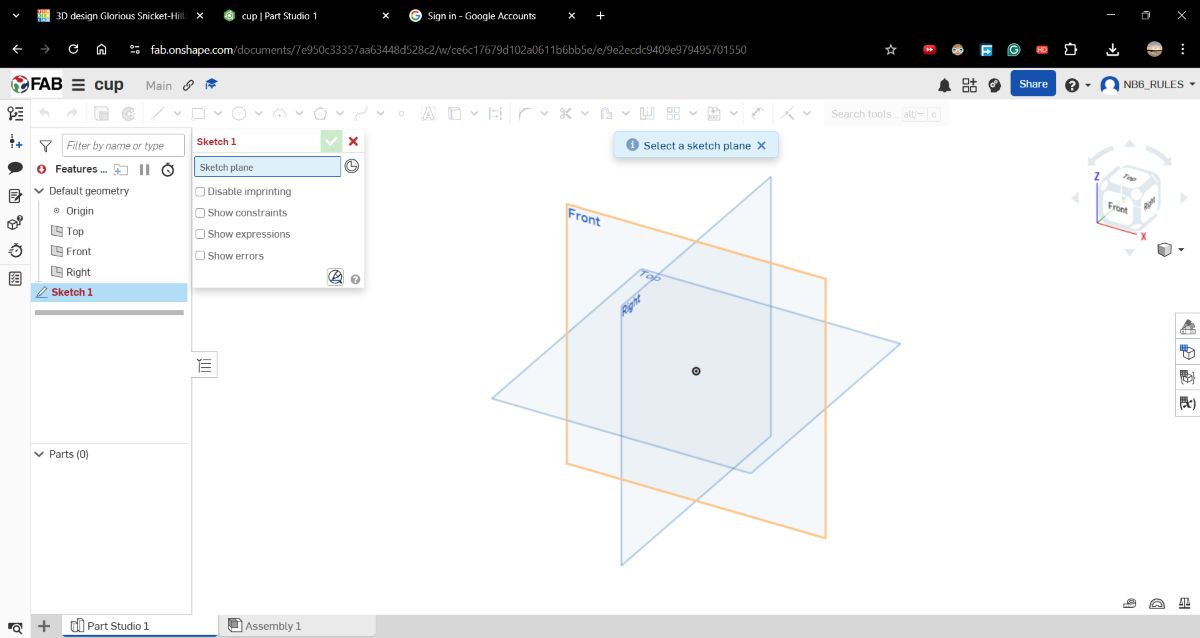Select the greyed Polygon sketch tool

[x=320, y=113]
